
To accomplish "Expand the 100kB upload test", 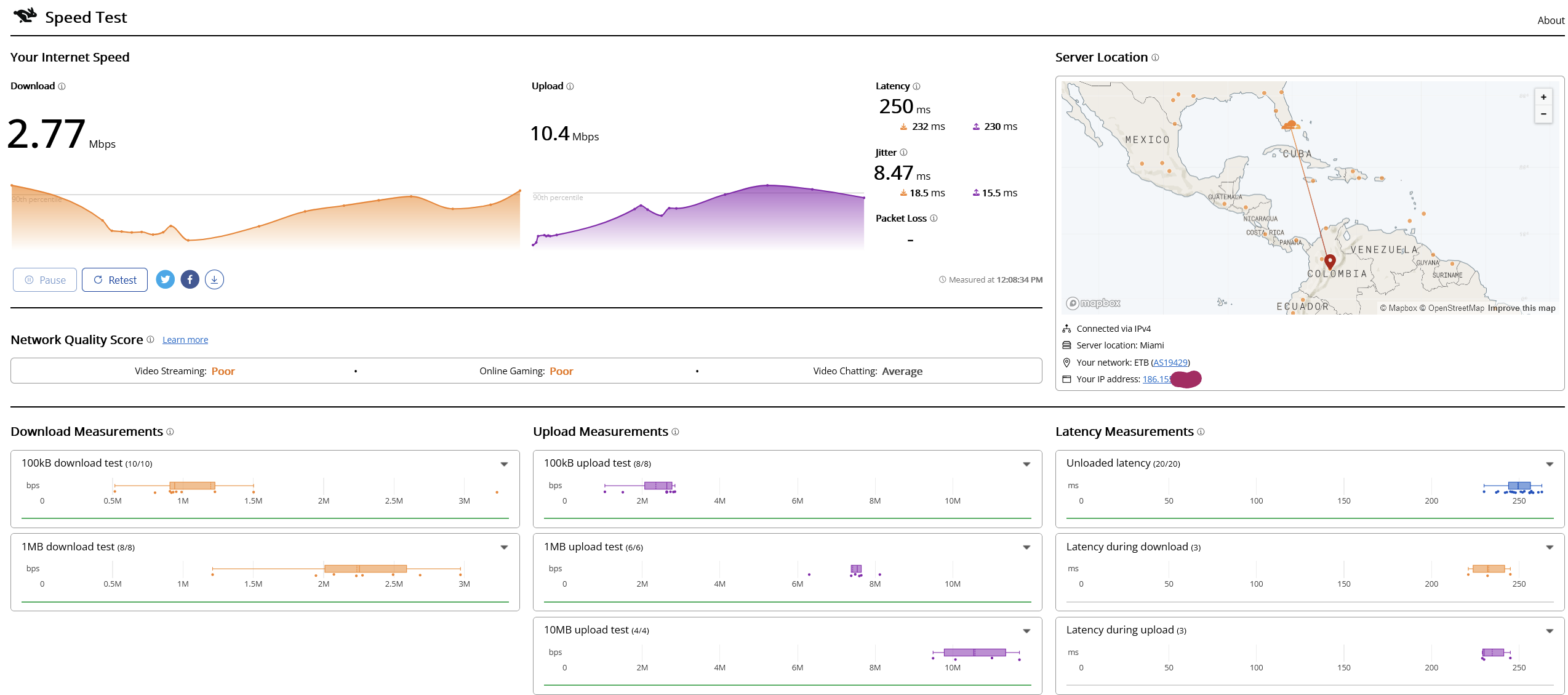I will pyautogui.click(x=1026, y=464).
